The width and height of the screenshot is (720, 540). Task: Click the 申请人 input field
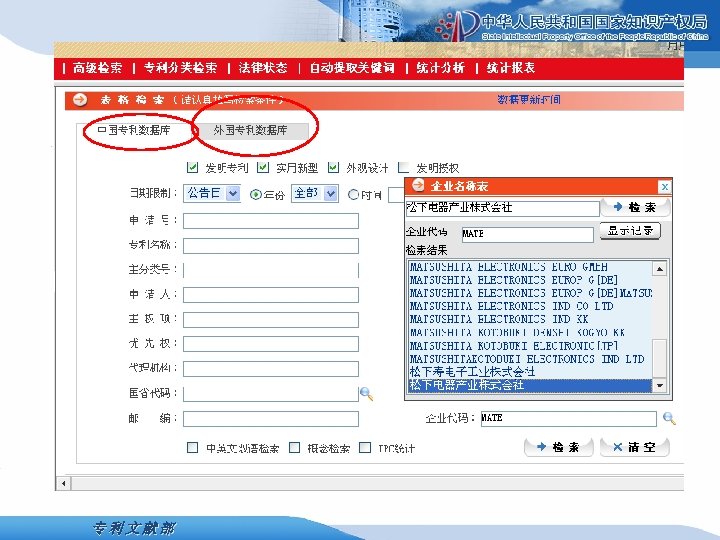271,295
